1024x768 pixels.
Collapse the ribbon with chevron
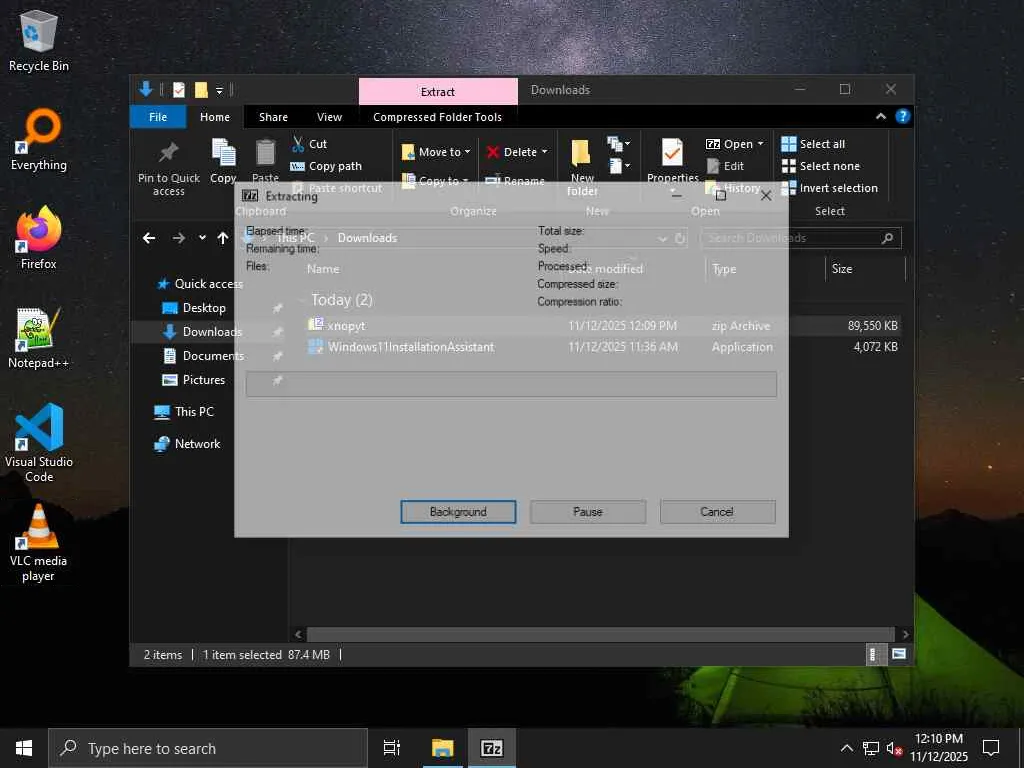(880, 116)
